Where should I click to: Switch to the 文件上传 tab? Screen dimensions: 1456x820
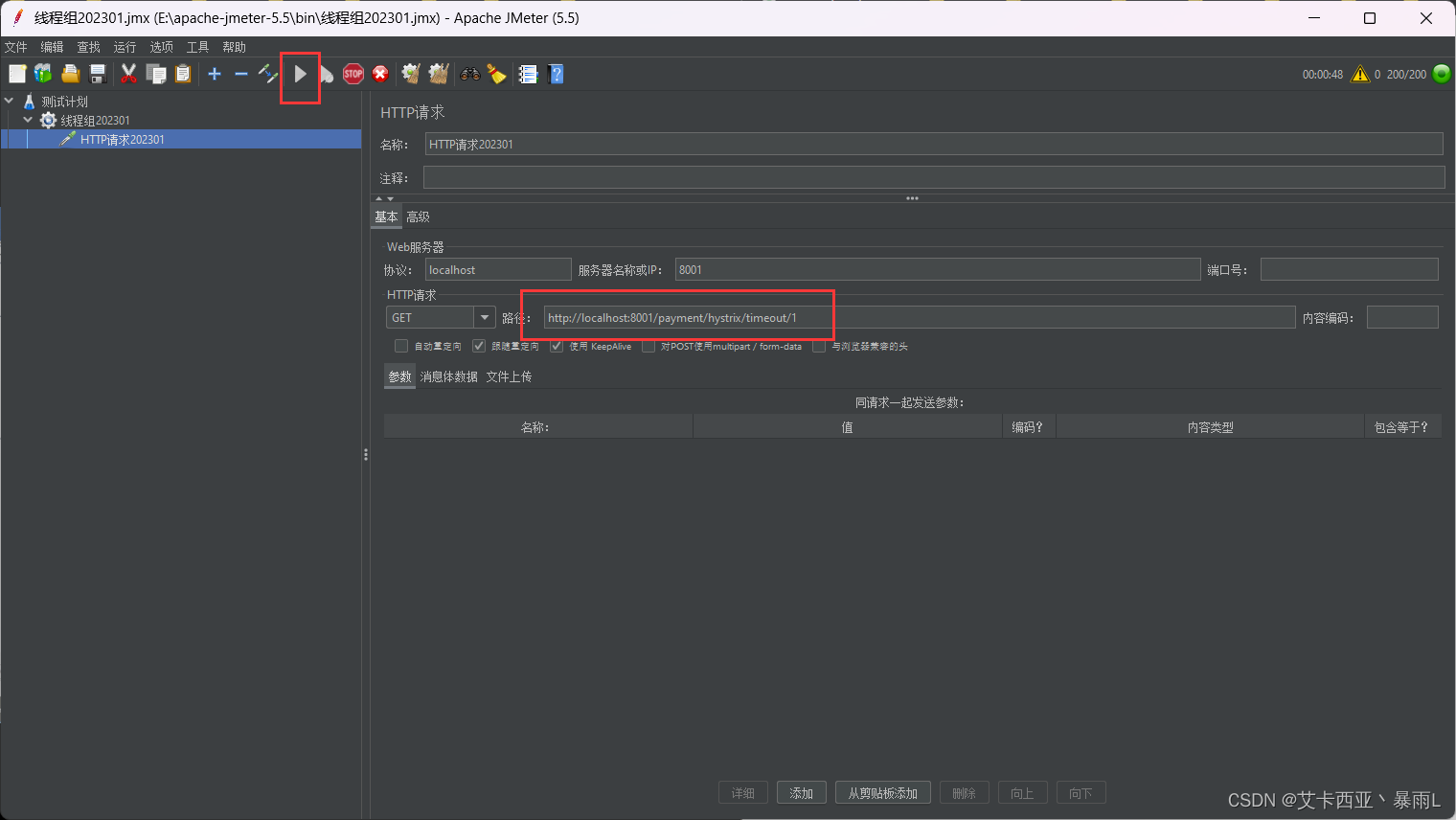(x=509, y=377)
